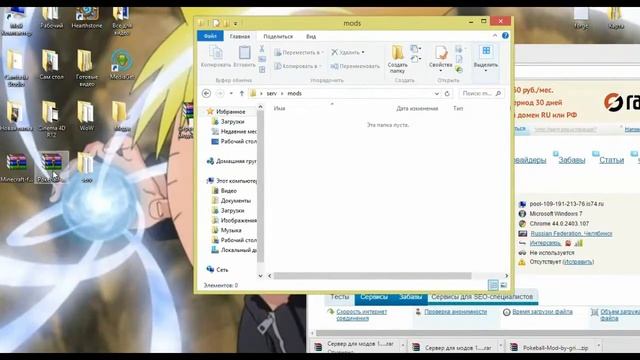Image resolution: width=640 pixels, height=360 pixels.
Task: Open the Статьи link in the browser
Action: click(611, 160)
